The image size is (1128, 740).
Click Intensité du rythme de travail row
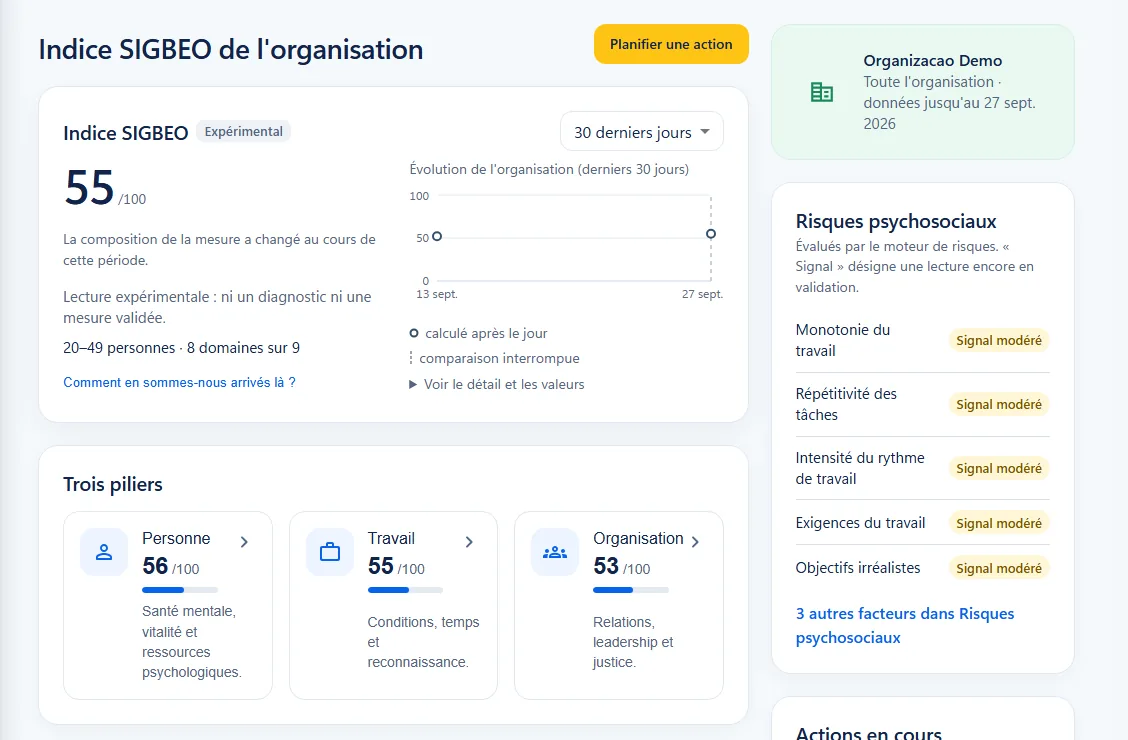pyautogui.click(x=922, y=468)
